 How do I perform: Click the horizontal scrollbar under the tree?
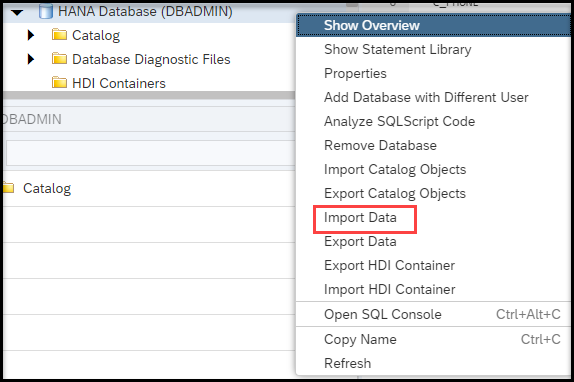[x=149, y=95]
